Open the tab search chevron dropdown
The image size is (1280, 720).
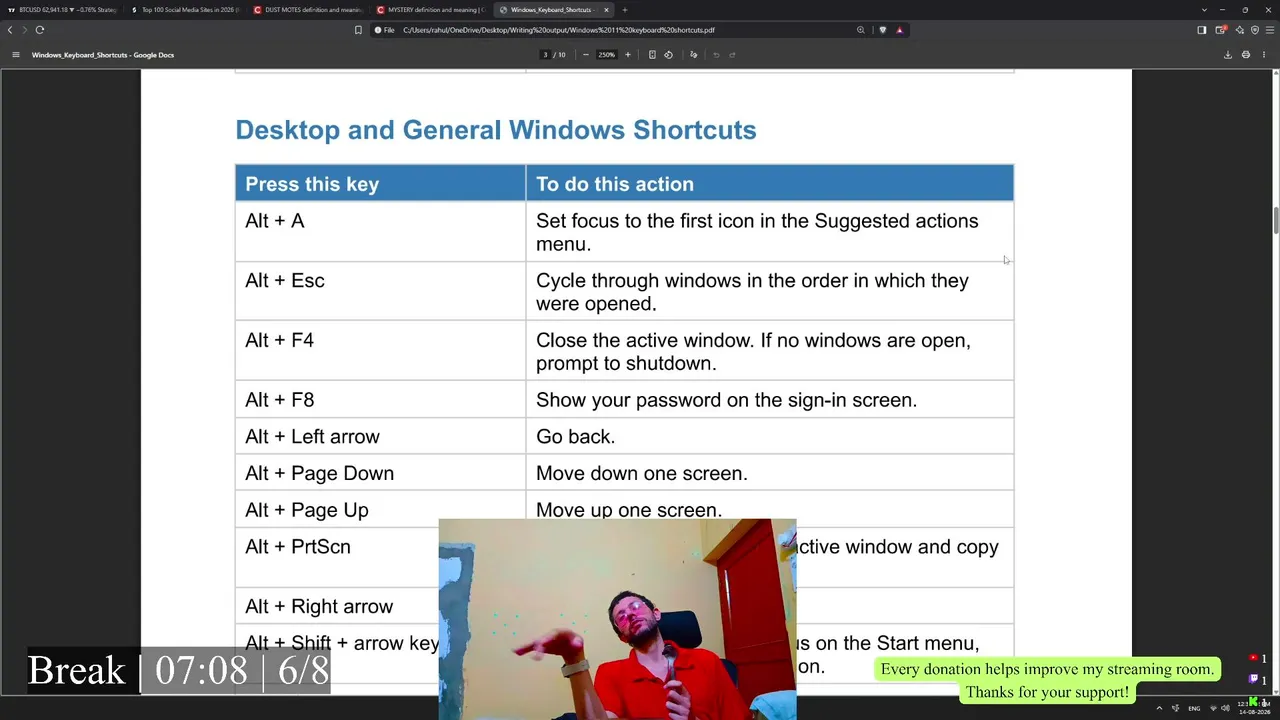point(1204,10)
